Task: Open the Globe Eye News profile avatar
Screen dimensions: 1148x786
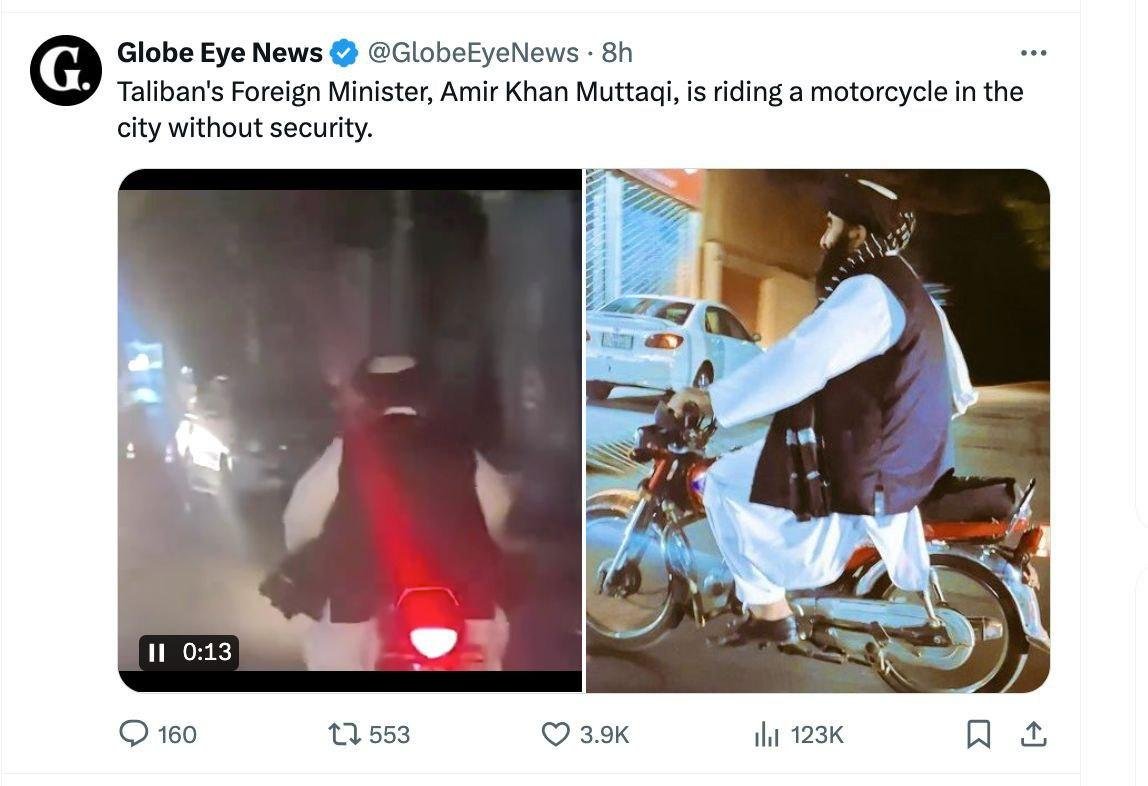Action: click(x=66, y=71)
